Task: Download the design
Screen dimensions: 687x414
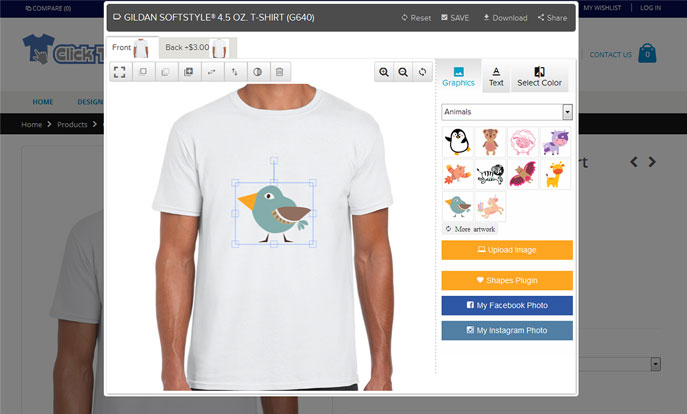Action: tap(505, 18)
